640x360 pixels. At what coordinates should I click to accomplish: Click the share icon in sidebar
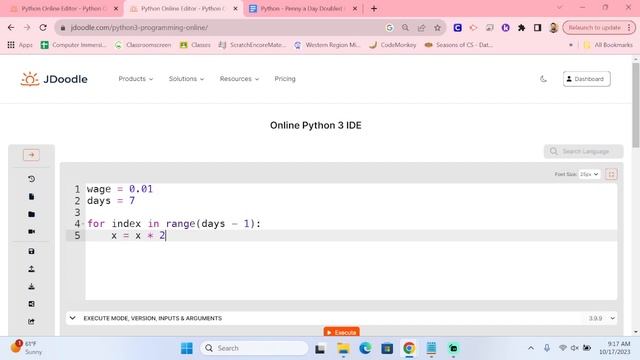31,322
